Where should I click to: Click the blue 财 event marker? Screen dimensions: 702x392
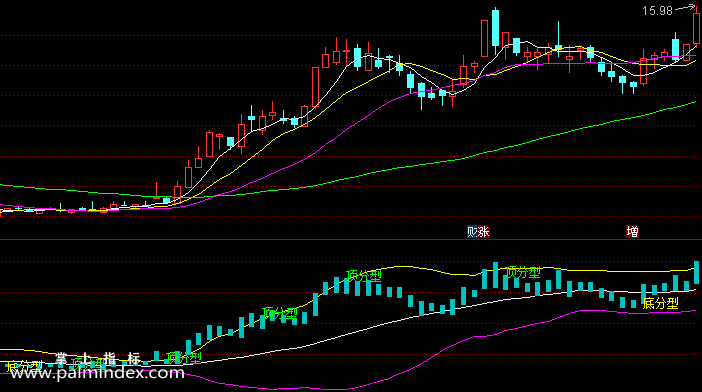(x=472, y=232)
